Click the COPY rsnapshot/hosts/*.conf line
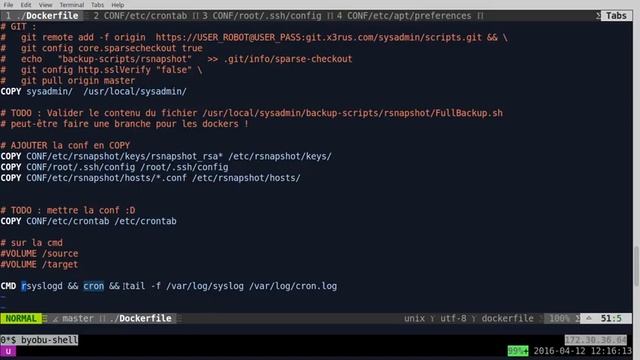 point(151,178)
